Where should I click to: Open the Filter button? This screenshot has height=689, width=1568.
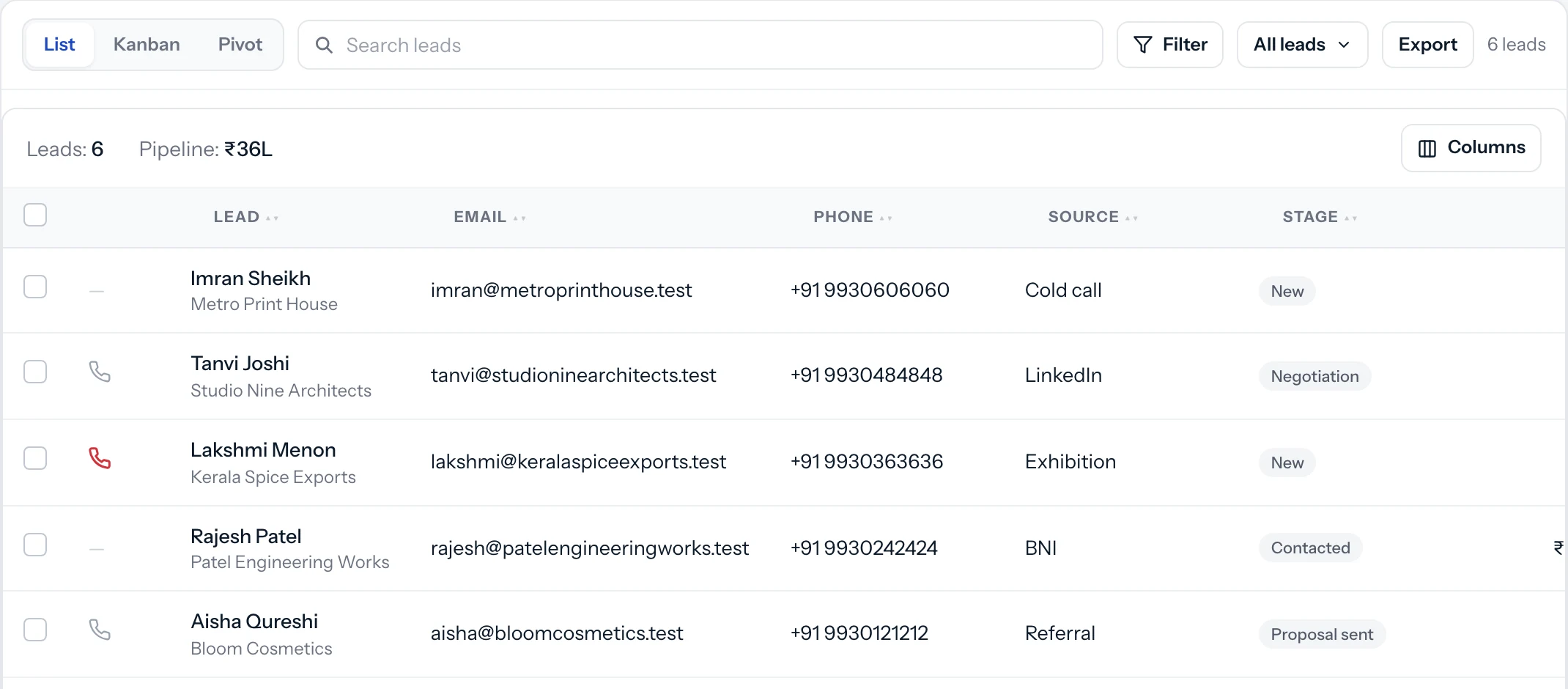tap(1170, 45)
